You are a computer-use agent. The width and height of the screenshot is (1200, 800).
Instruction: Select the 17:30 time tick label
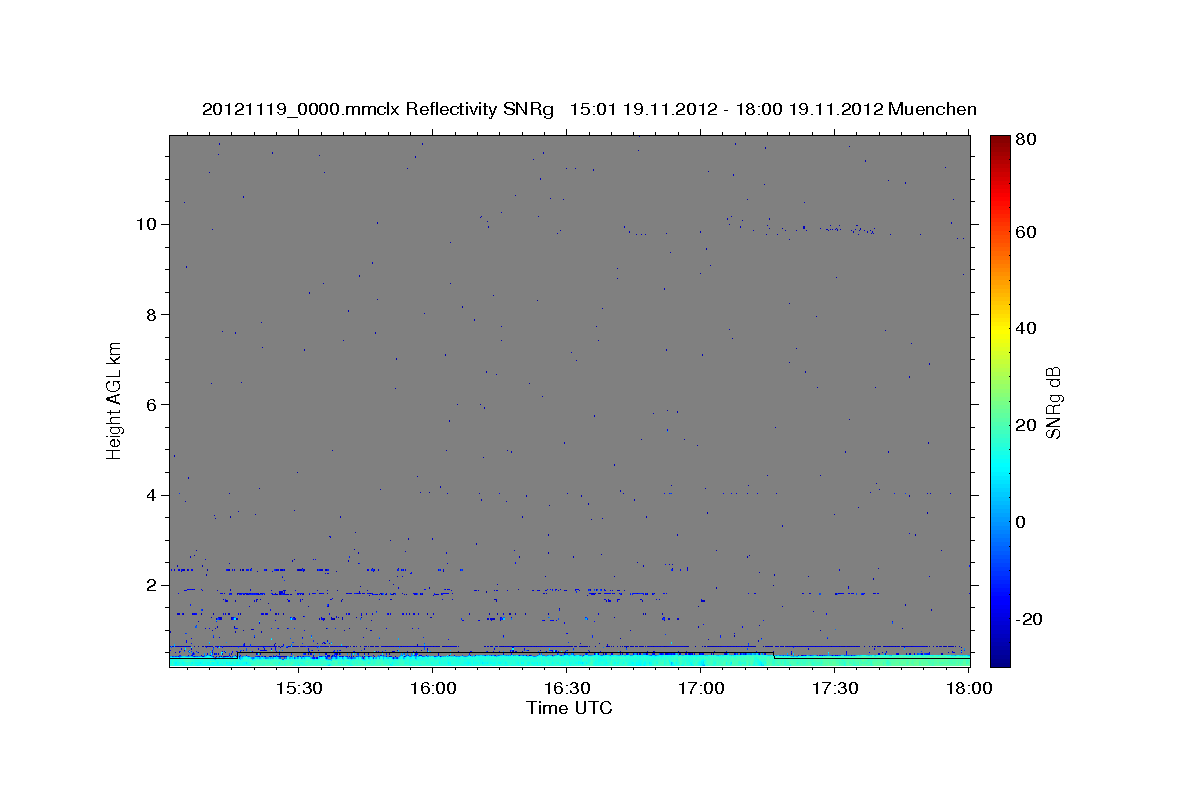pyautogui.click(x=835, y=689)
